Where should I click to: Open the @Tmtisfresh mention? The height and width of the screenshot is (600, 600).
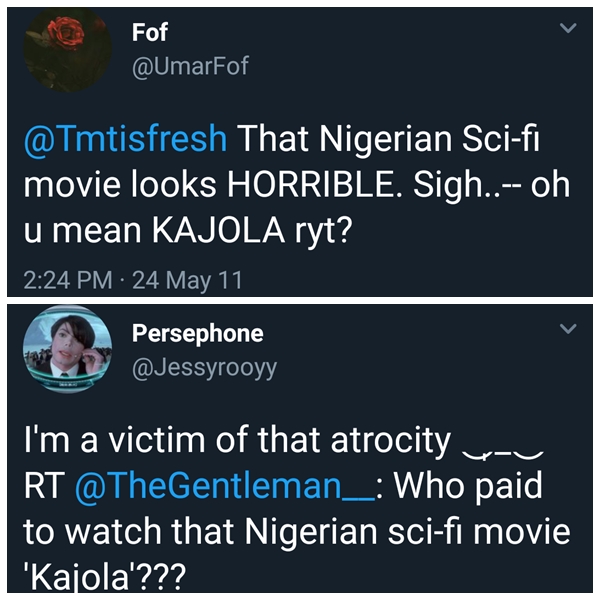point(125,140)
